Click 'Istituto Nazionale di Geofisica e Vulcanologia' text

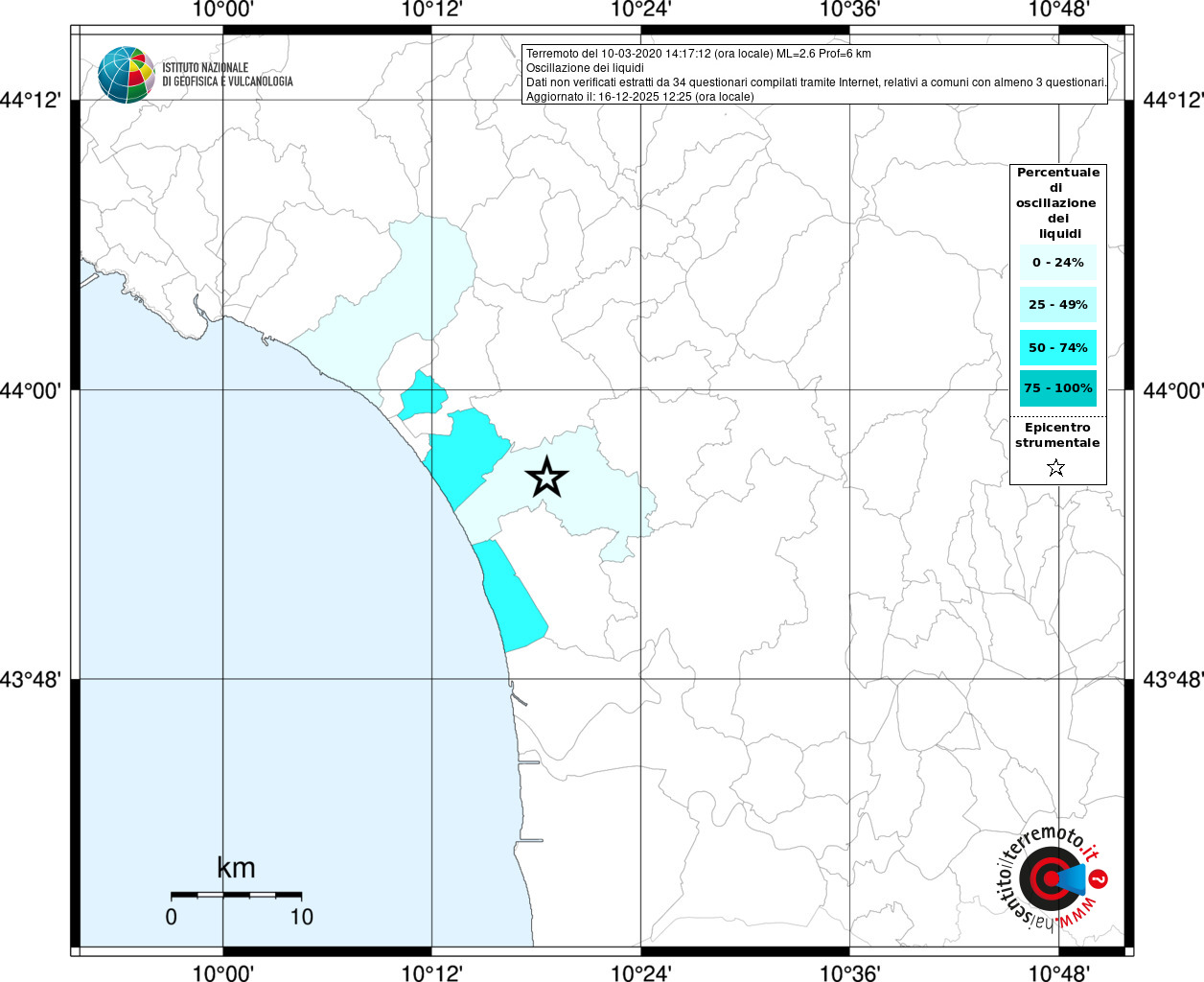pyautogui.click(x=227, y=75)
